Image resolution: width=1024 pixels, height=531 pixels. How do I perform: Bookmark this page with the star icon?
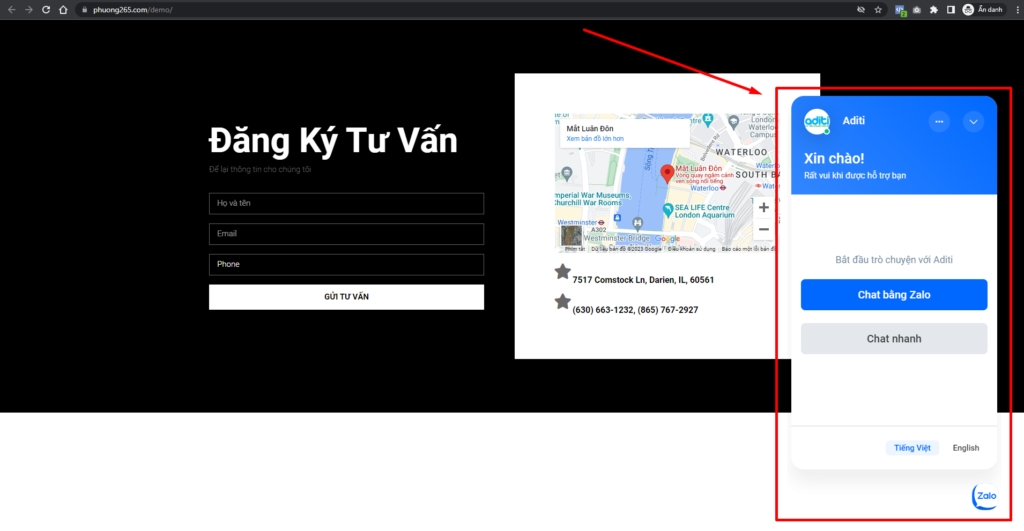(x=878, y=9)
